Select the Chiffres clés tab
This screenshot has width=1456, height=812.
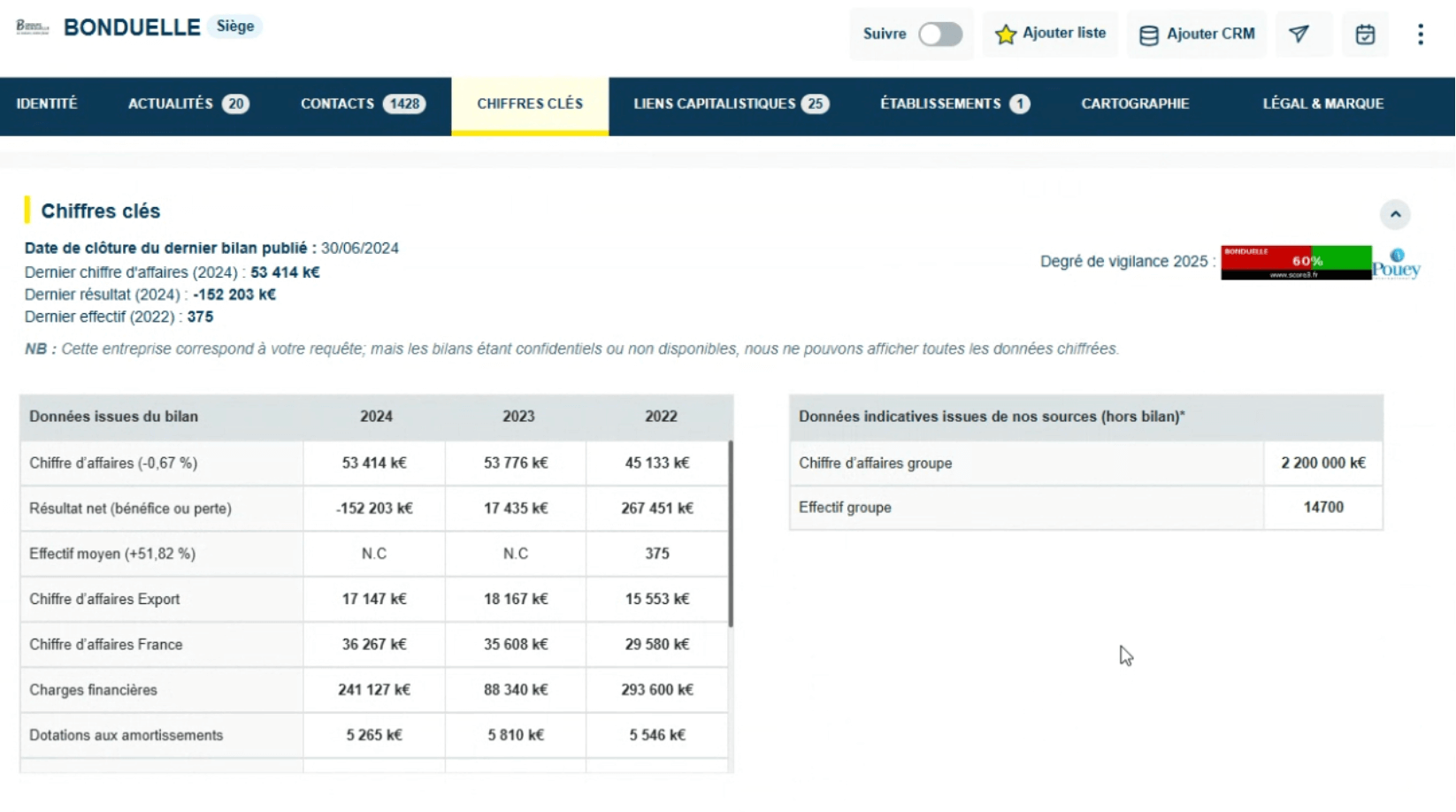tap(530, 104)
